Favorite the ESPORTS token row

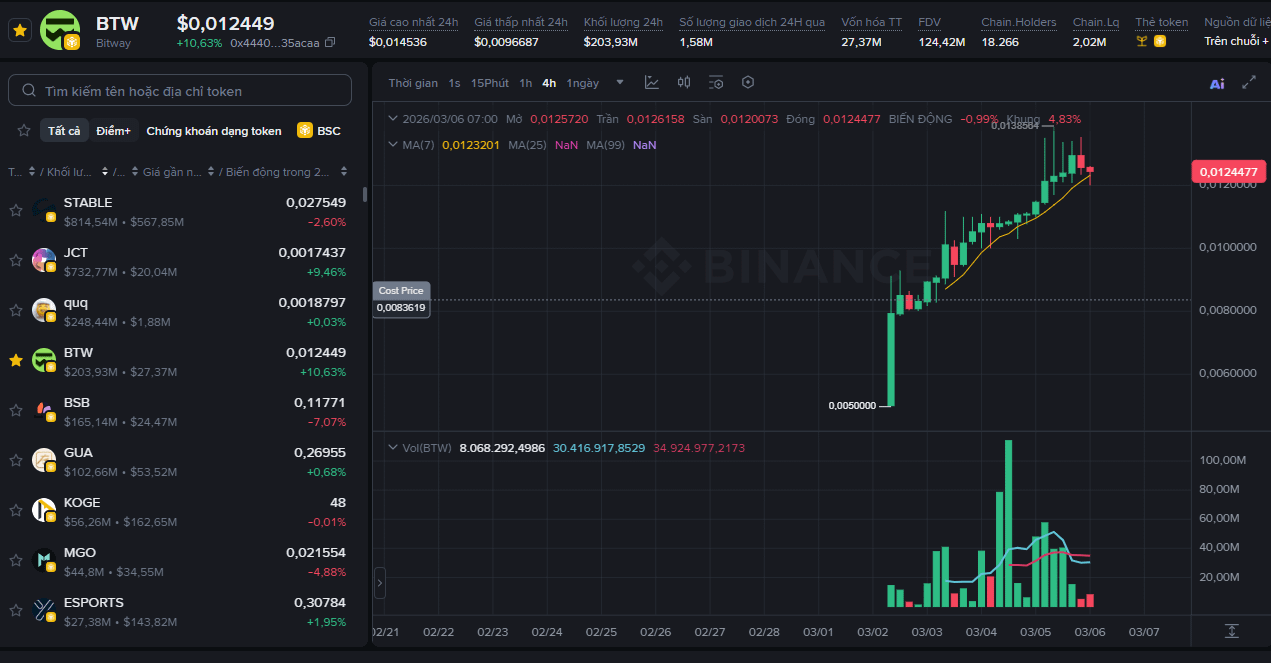click(16, 610)
